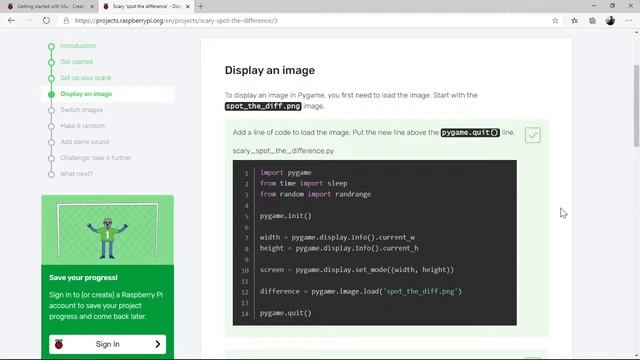Open the What next? step

pyautogui.click(x=76, y=173)
